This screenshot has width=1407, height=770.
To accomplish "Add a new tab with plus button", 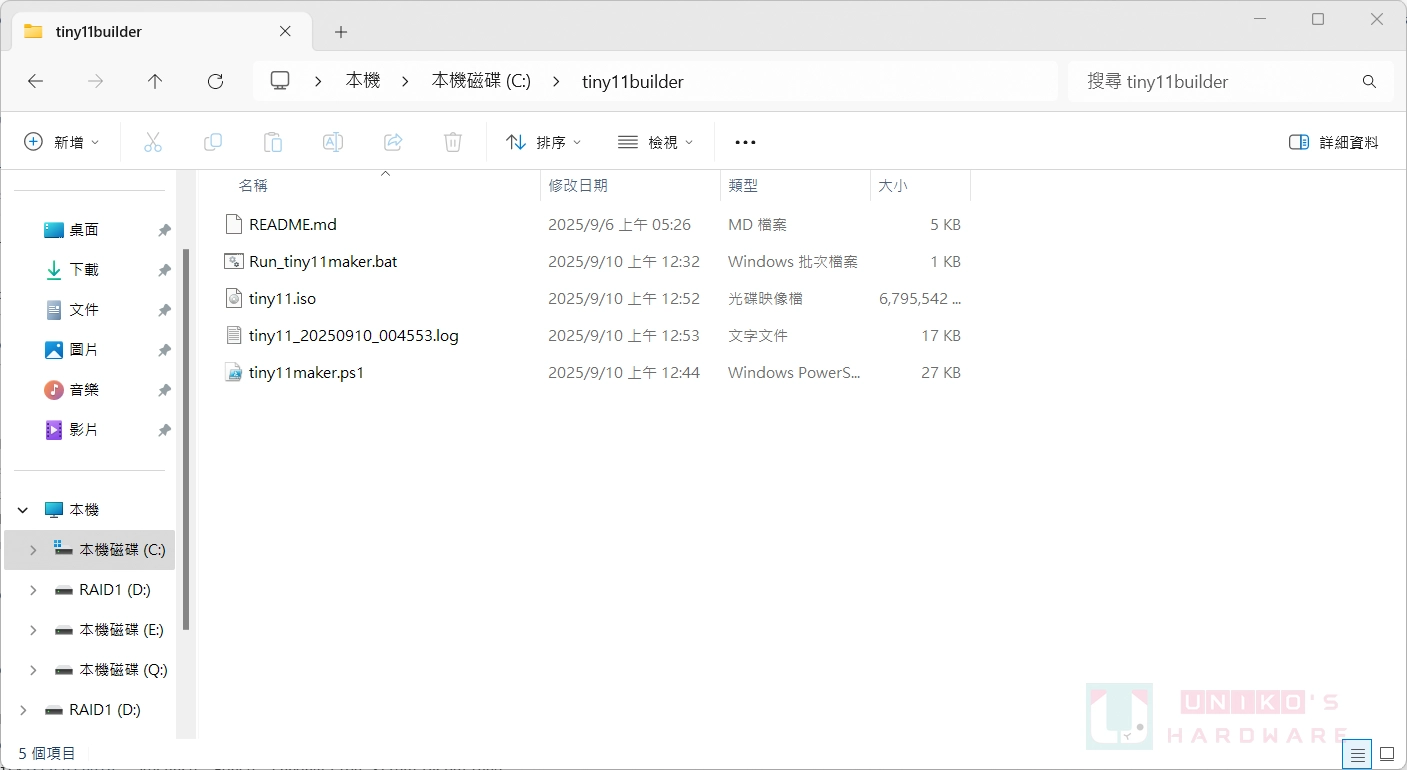I will pos(341,32).
